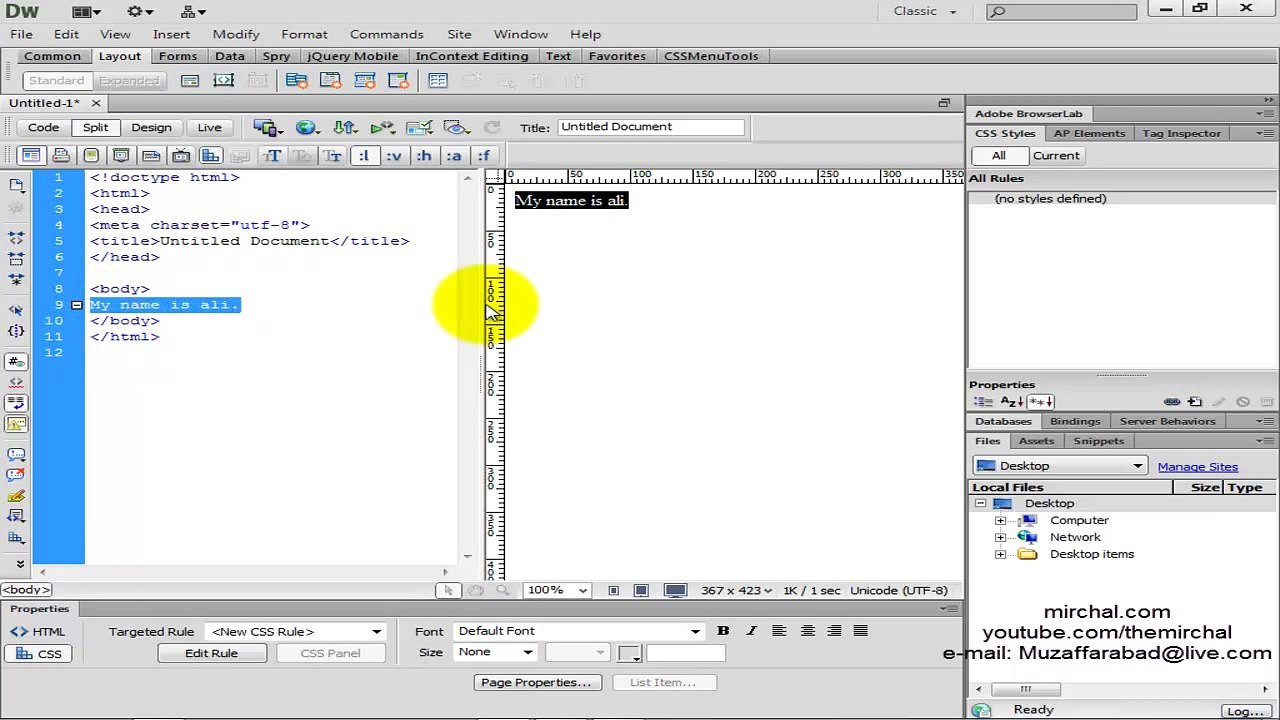Open the Targeted Rule dropdown
This screenshot has width=1280, height=720.
click(295, 632)
